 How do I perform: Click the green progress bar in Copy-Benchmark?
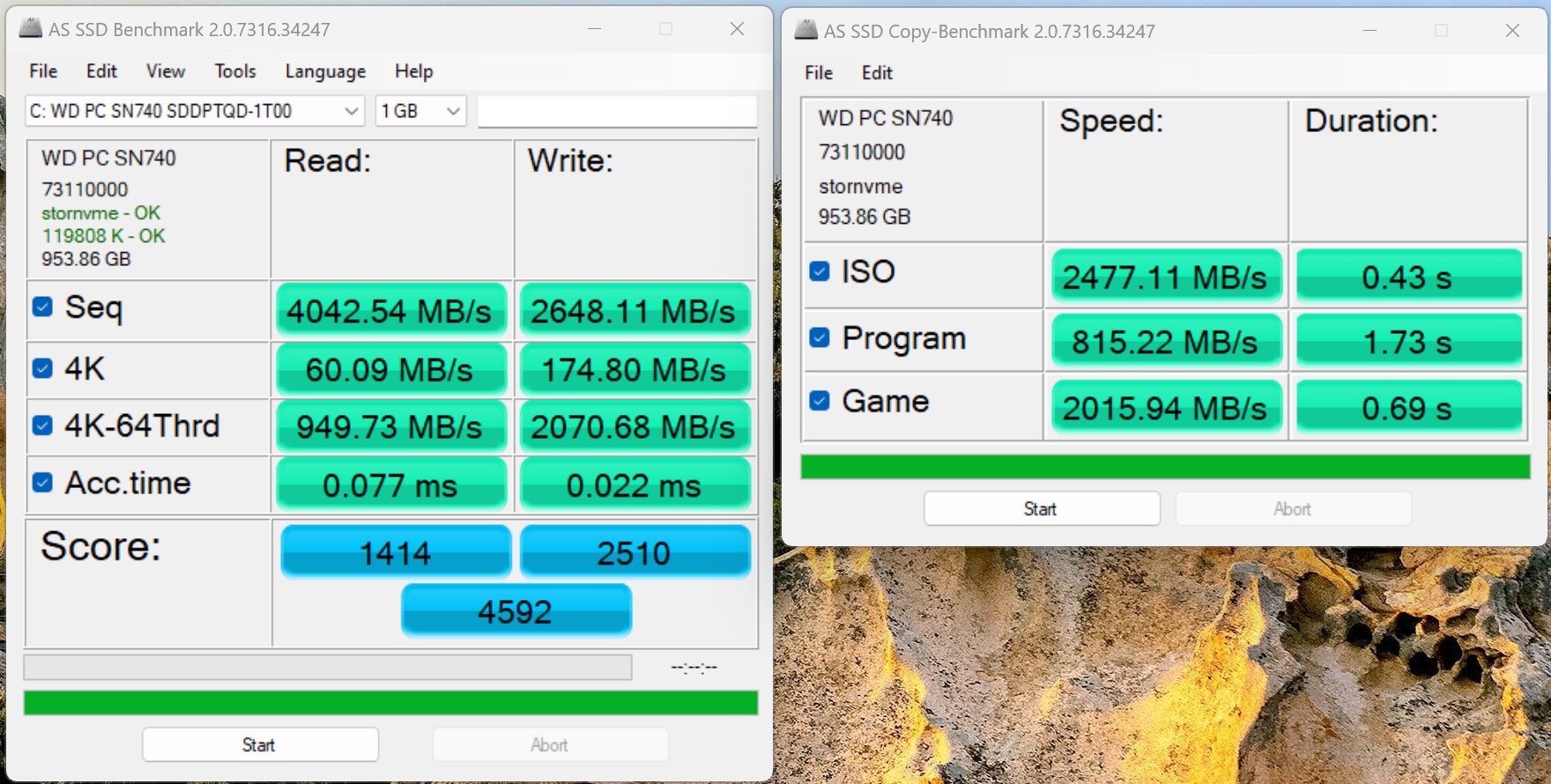(1165, 467)
